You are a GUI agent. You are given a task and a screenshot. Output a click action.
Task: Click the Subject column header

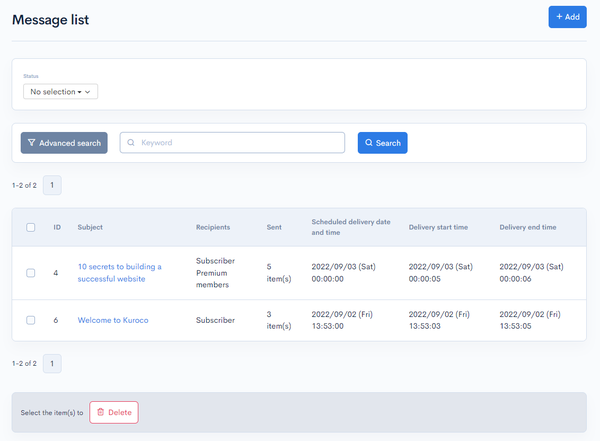coord(90,227)
